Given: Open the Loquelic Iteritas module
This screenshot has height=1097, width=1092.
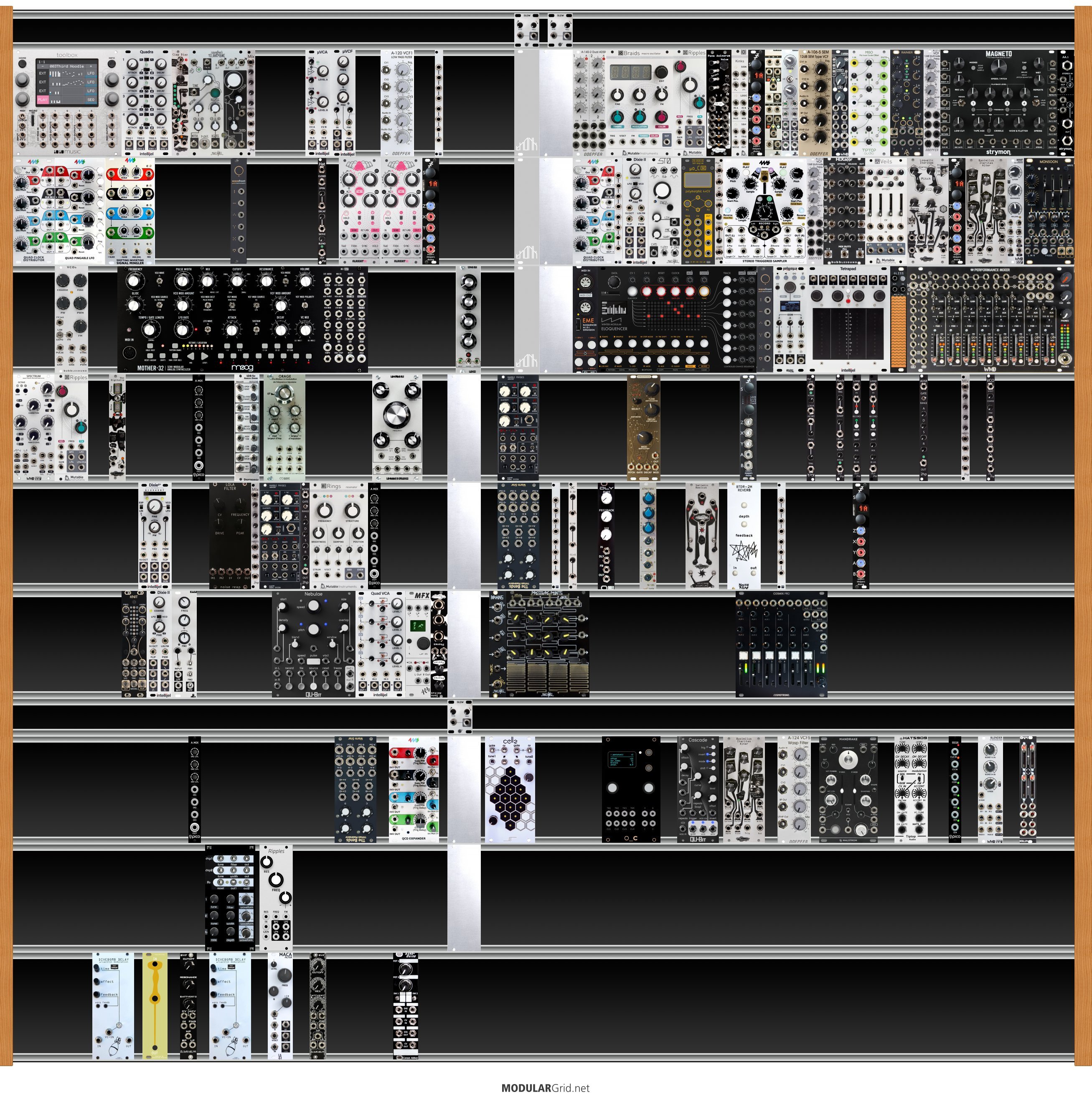Looking at the screenshot, I should pos(928,211).
